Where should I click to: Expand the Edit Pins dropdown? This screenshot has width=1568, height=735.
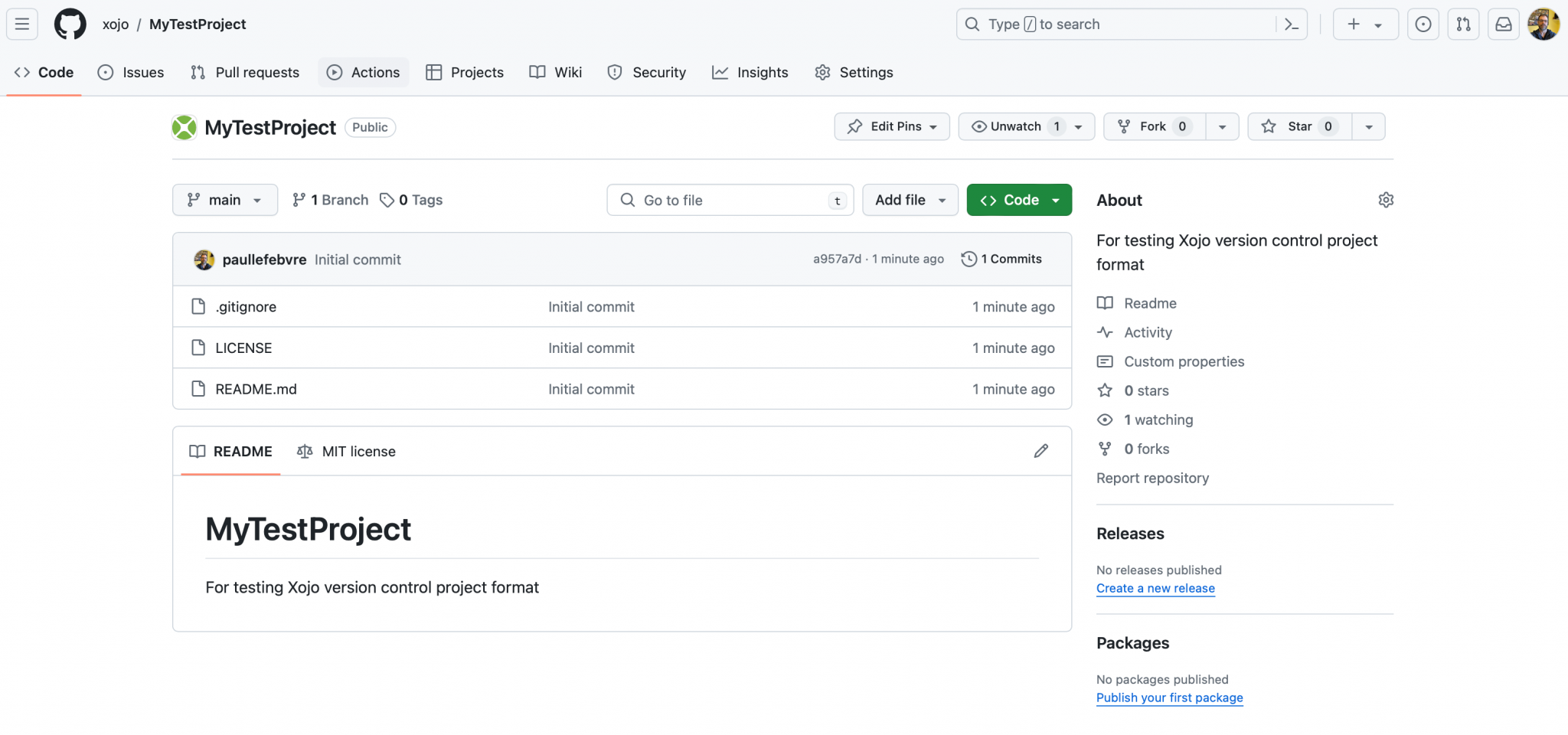click(892, 126)
